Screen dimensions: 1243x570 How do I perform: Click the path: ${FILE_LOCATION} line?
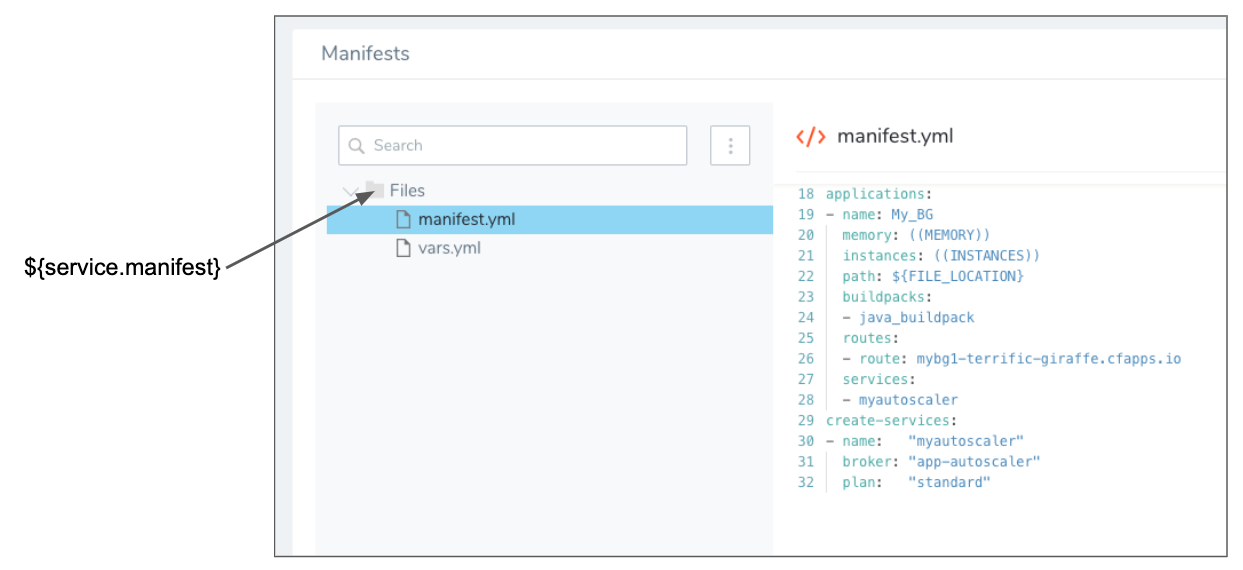[933, 276]
